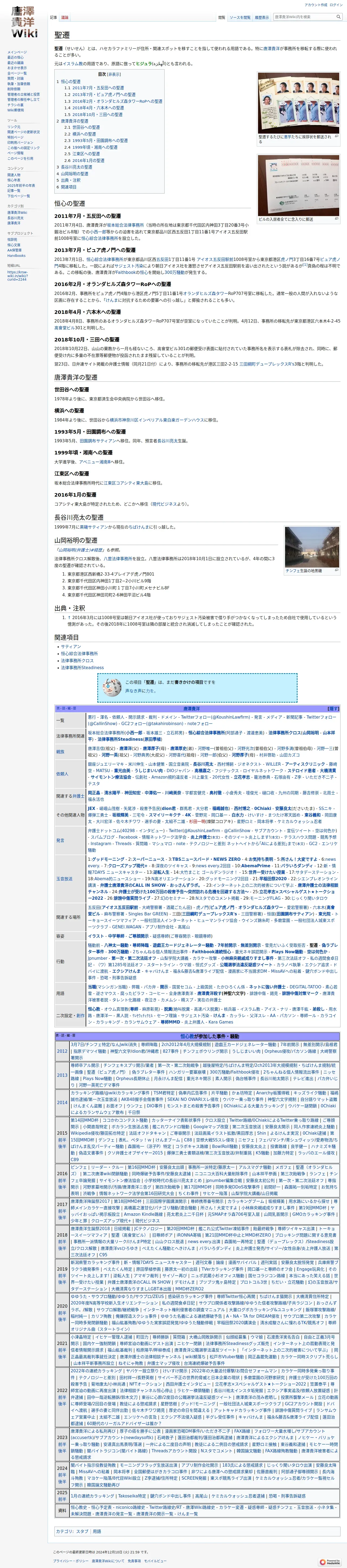347x1568 pixels.
Task: Click the enlarge icon under the leaflets photo
Action: point(337,136)
